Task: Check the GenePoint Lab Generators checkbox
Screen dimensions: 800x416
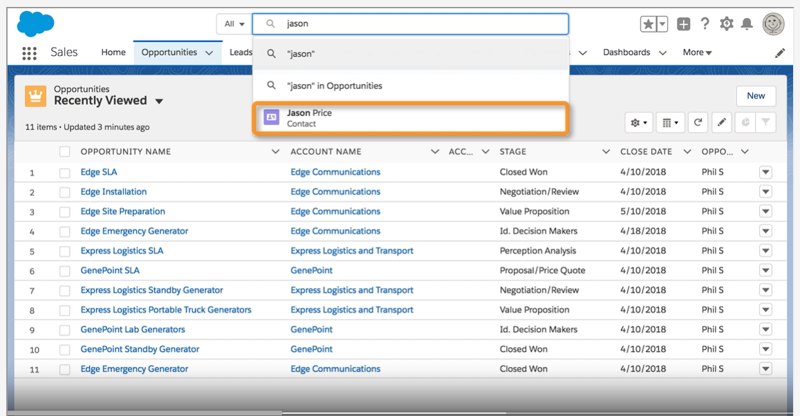Action: pos(65,330)
